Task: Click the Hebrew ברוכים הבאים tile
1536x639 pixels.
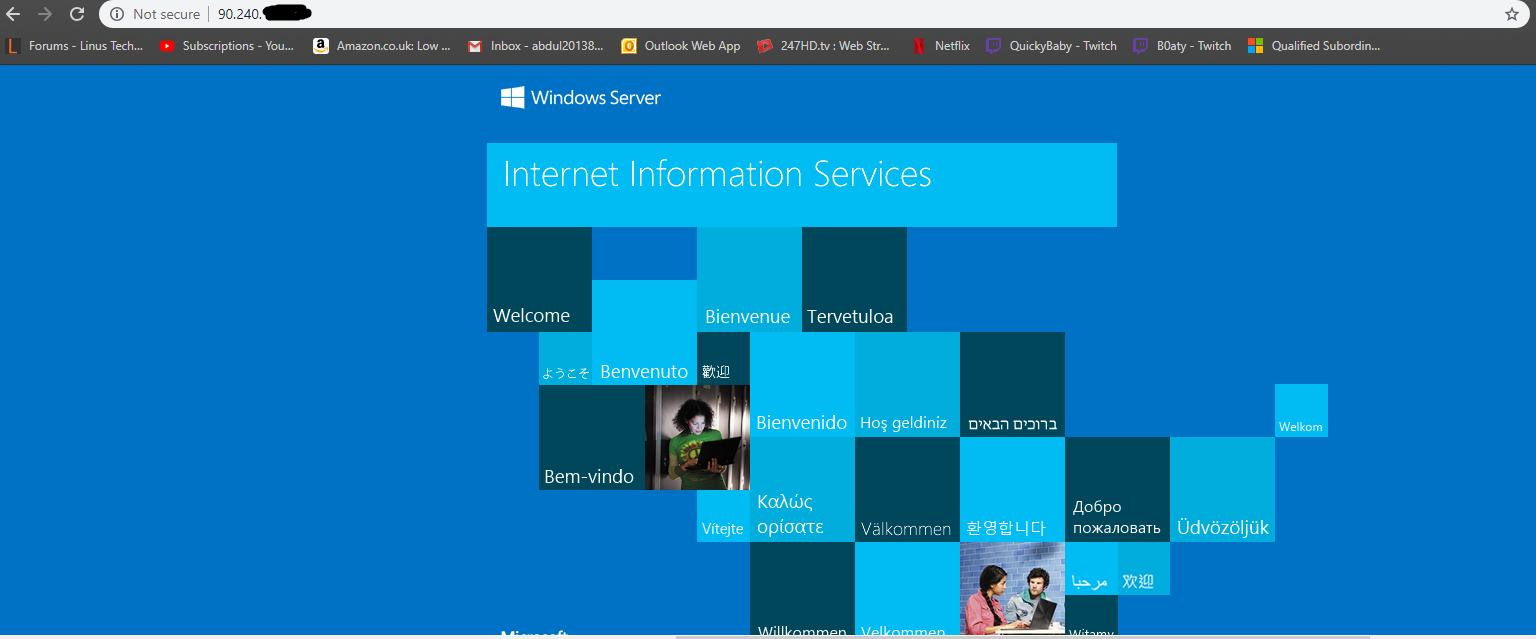Action: click(1012, 384)
